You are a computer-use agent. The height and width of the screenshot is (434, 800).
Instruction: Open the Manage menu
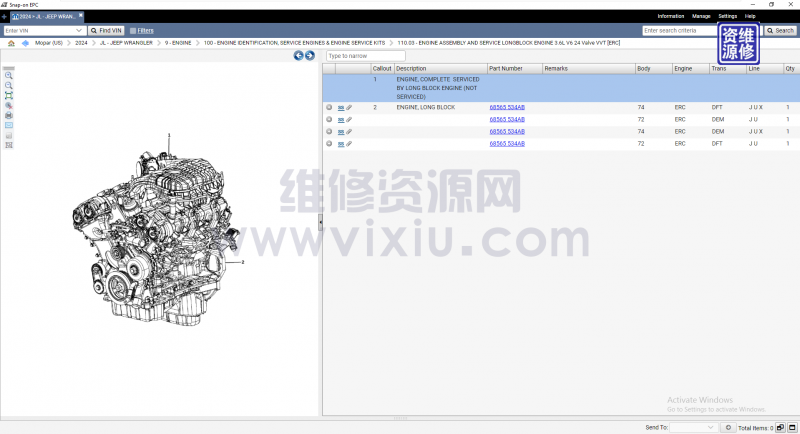(701, 16)
